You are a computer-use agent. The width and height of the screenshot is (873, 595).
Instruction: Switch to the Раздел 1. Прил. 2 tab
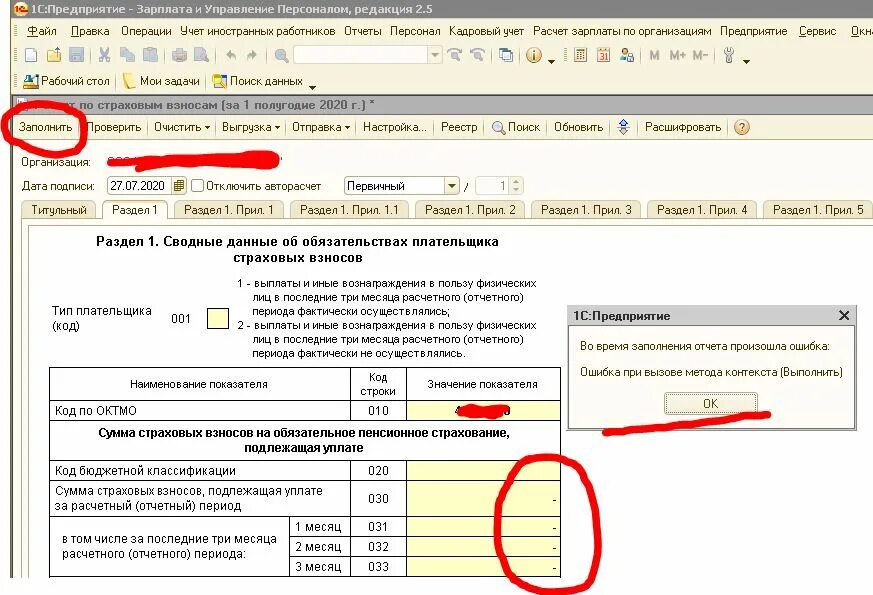[470, 210]
